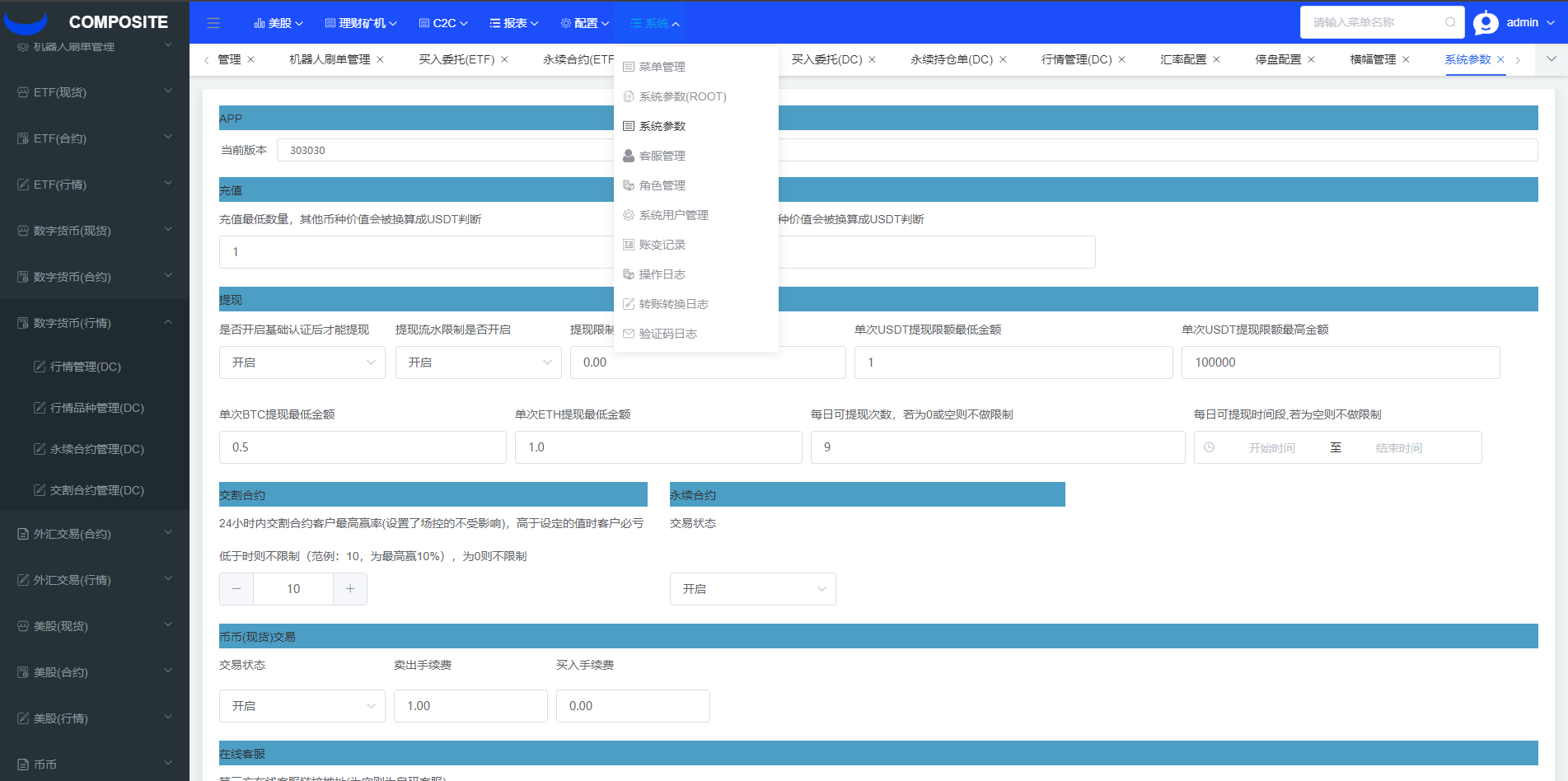The image size is (1568, 781).
Task: Click the clock icon beside 开始时间
Action: point(1210,447)
